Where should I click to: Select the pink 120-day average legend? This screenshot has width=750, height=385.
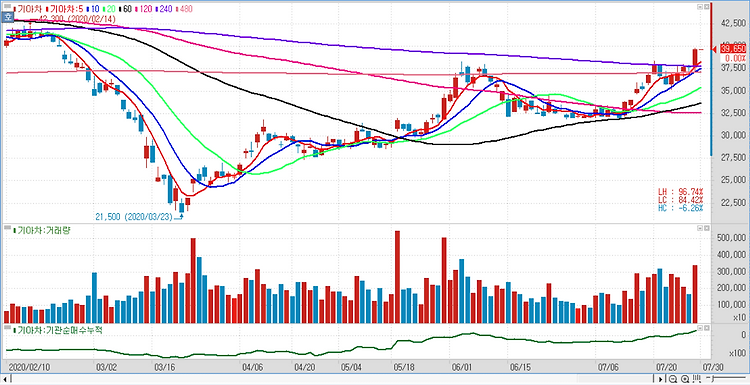tap(144, 9)
